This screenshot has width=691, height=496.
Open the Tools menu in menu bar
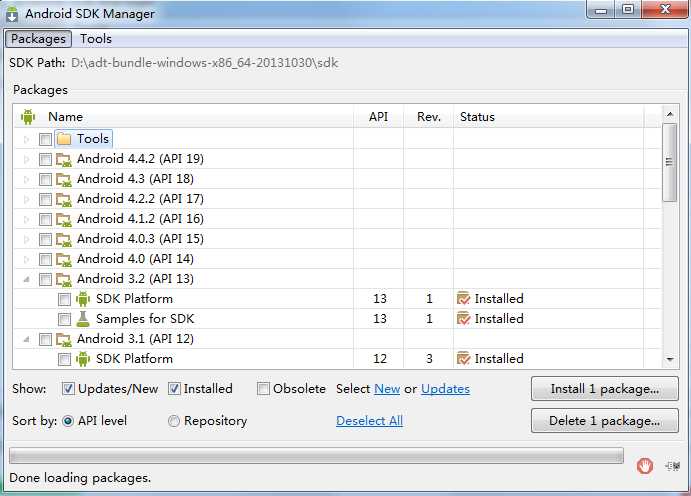pos(96,39)
